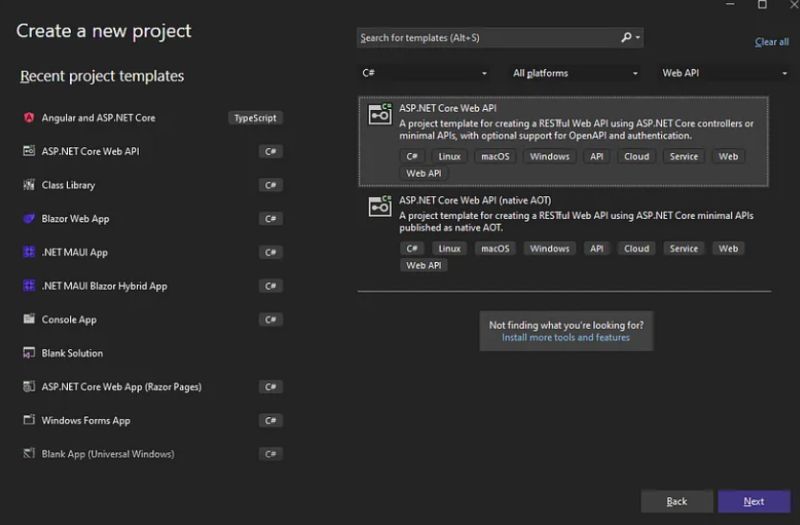
Task: Select Angular and ASP.NET Core recent template
Action: pos(152,118)
